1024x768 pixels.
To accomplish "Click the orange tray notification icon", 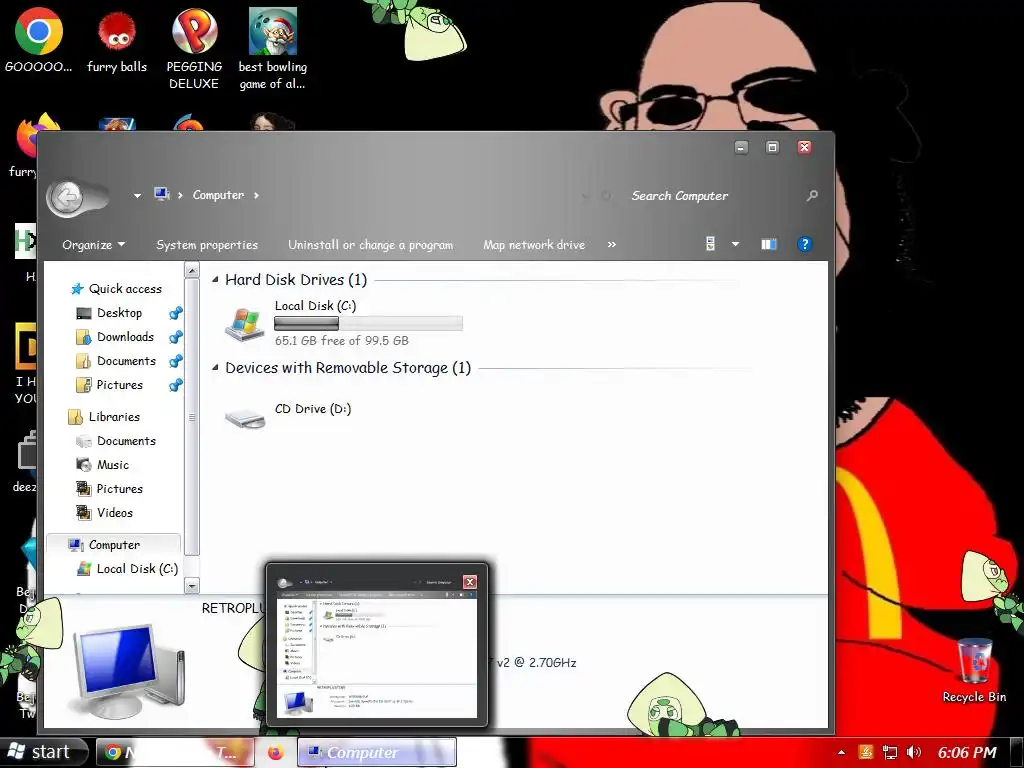I will pyautogui.click(x=865, y=753).
